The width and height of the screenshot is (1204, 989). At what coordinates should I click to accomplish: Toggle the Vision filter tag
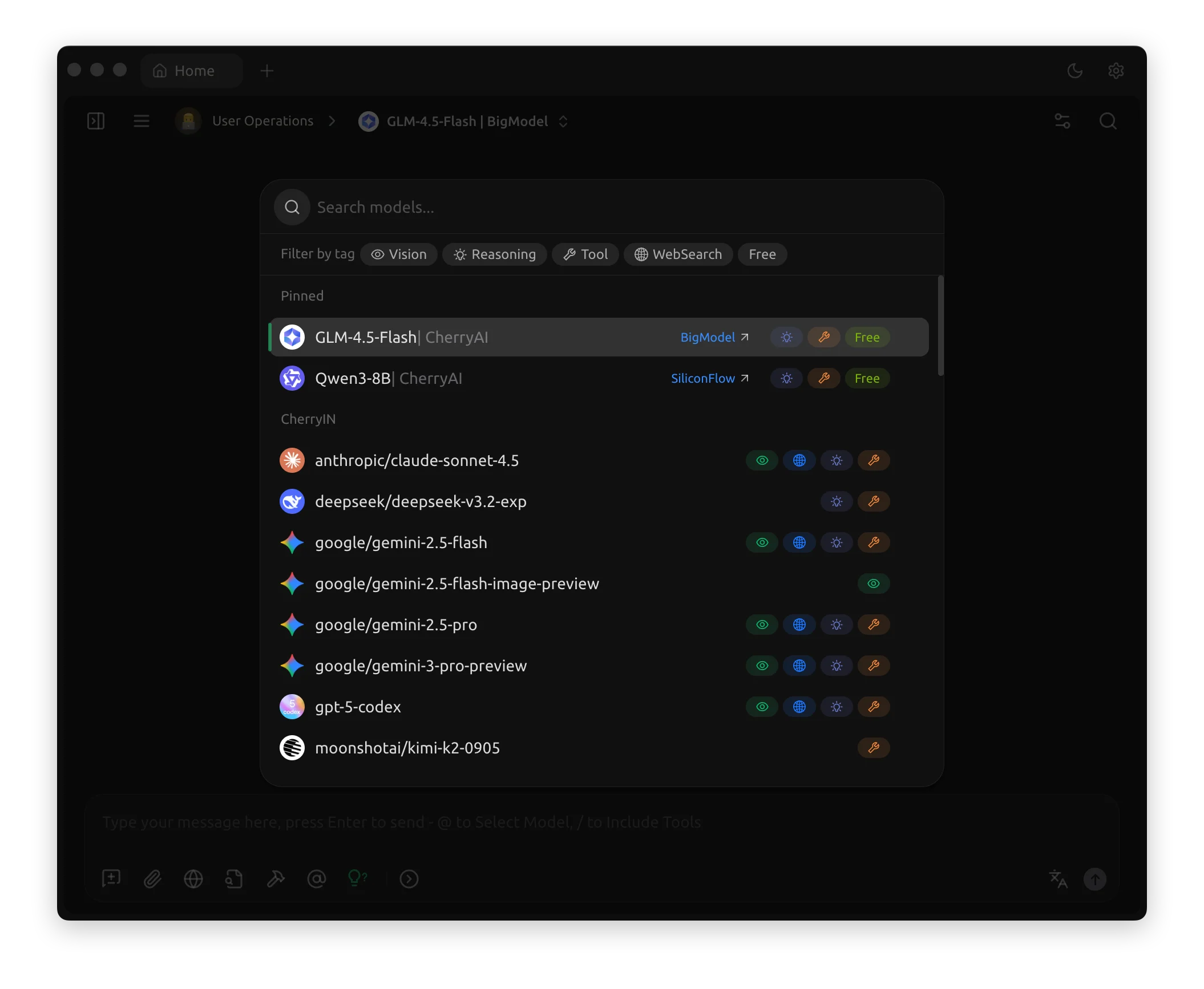coord(399,254)
